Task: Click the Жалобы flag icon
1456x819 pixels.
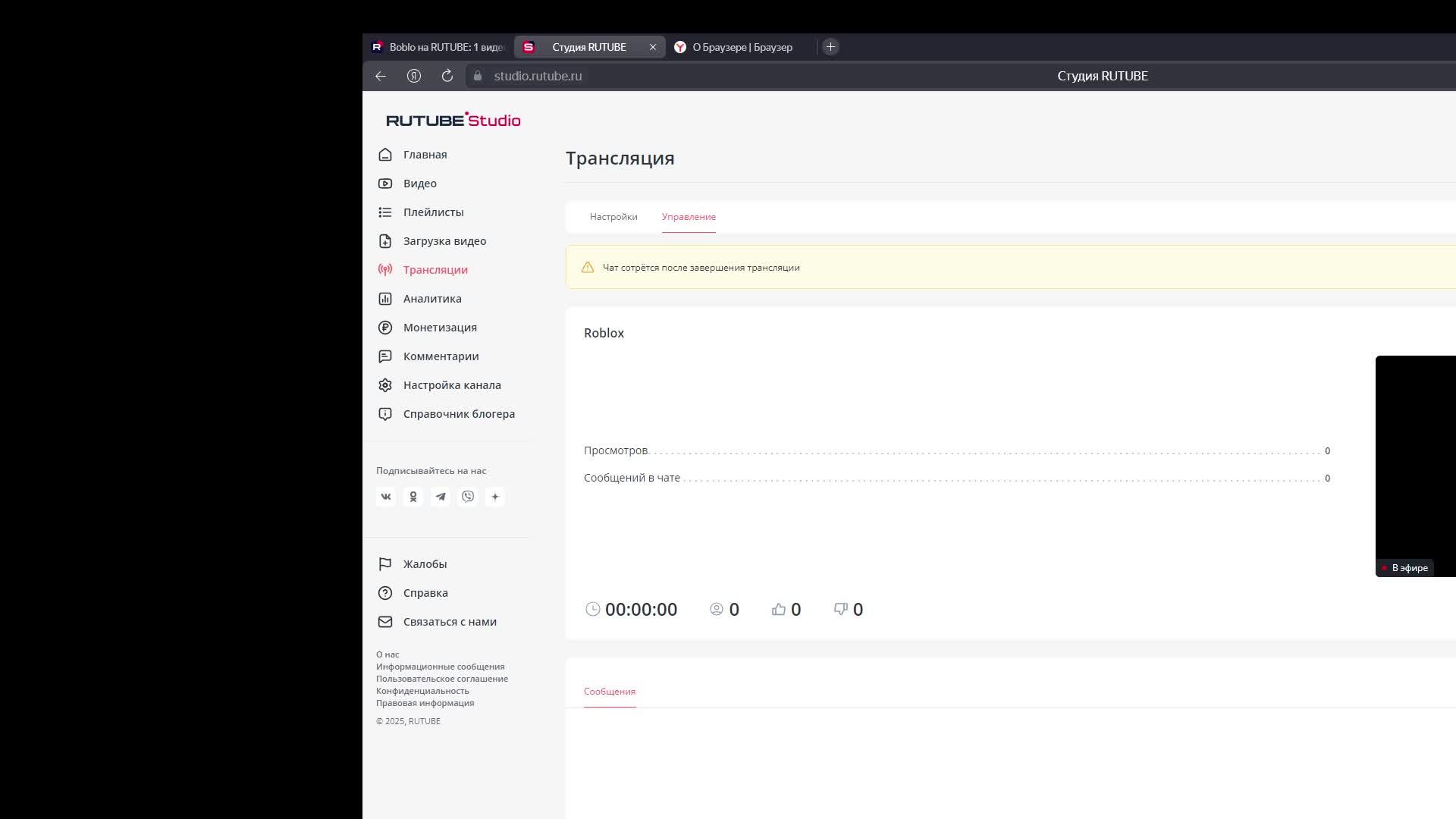Action: pos(385,564)
